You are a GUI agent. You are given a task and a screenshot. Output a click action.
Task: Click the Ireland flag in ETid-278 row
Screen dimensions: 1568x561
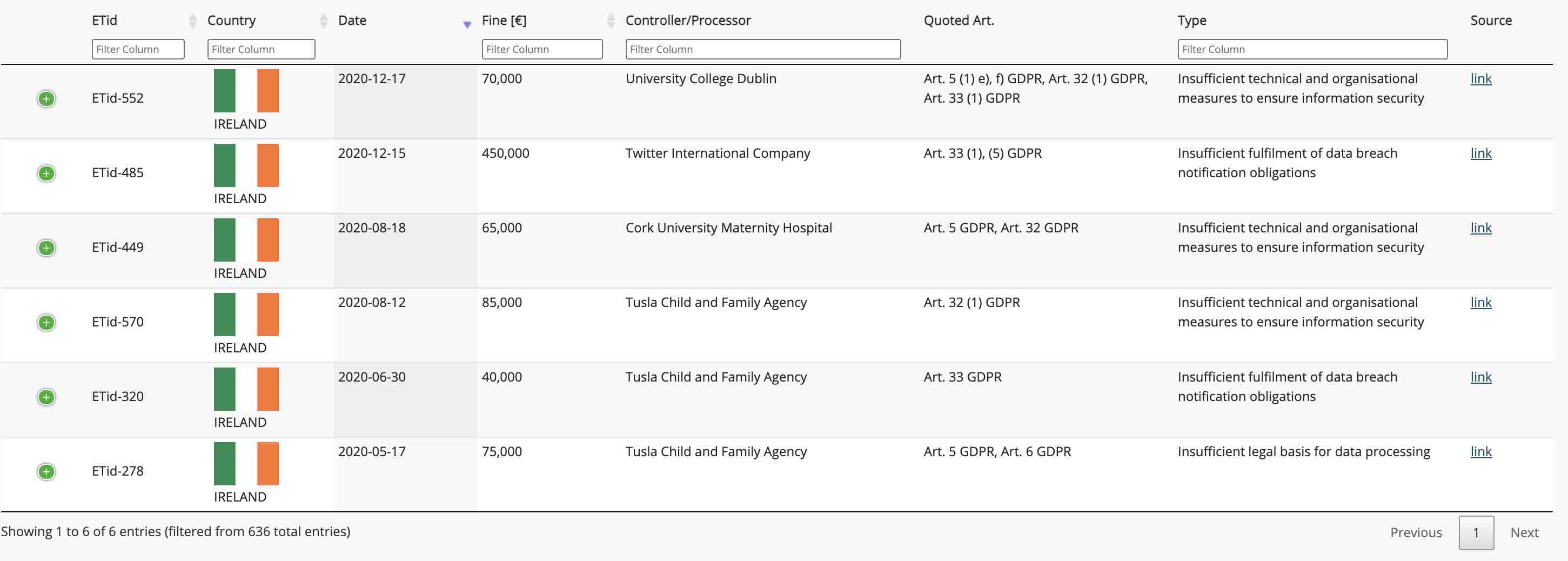click(246, 464)
